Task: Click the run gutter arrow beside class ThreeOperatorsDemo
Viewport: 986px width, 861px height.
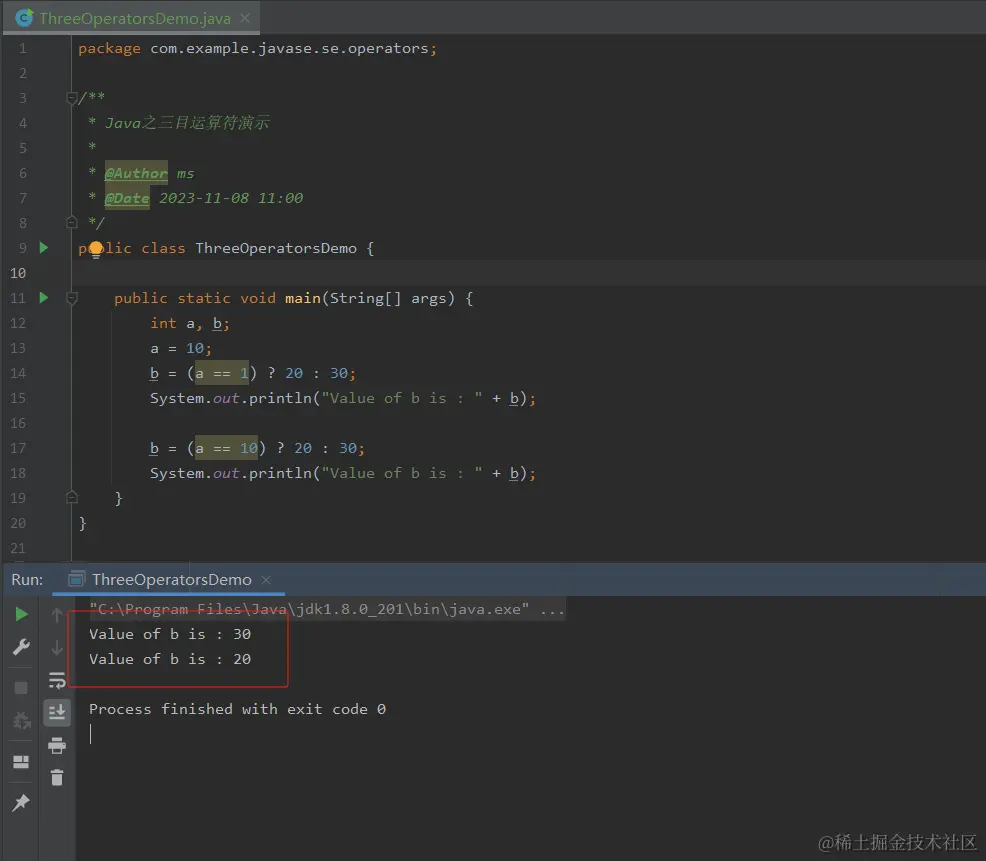Action: click(x=43, y=248)
